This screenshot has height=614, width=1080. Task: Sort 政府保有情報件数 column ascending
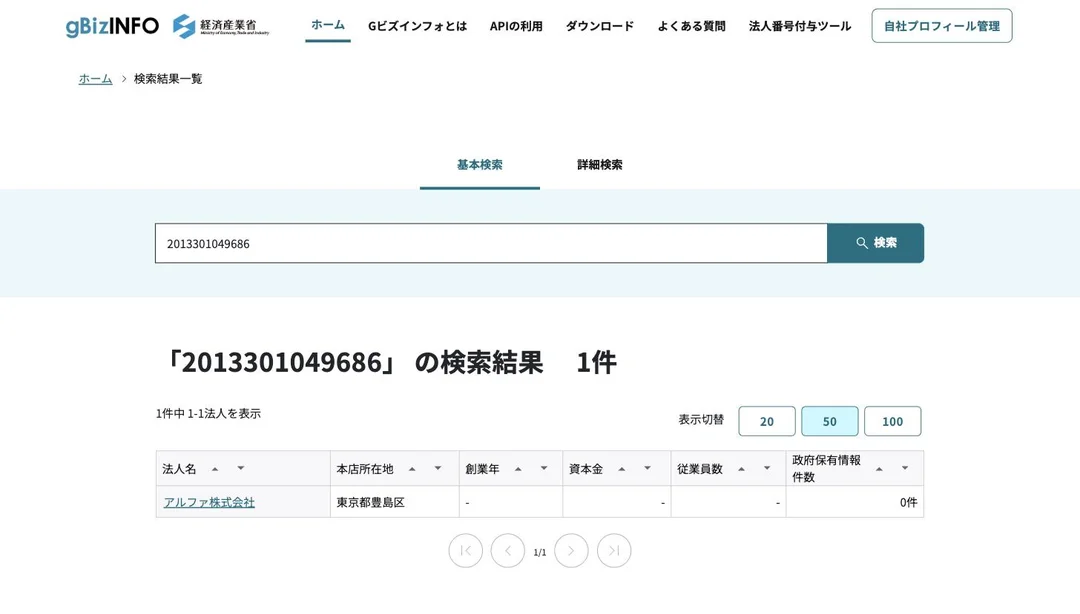879,469
